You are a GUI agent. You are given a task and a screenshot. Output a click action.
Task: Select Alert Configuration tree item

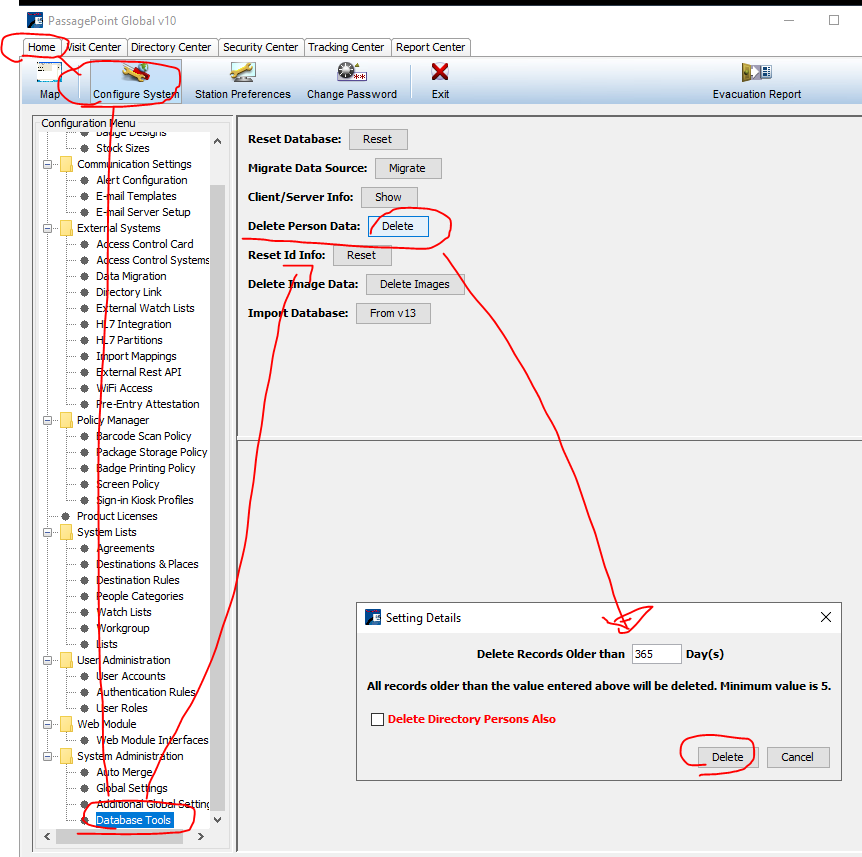(142, 180)
